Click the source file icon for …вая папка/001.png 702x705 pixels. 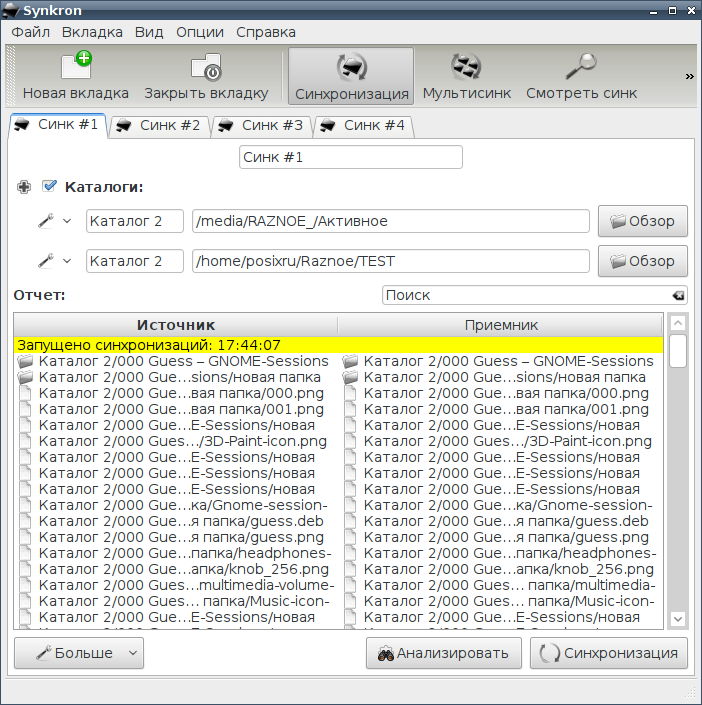(26, 409)
